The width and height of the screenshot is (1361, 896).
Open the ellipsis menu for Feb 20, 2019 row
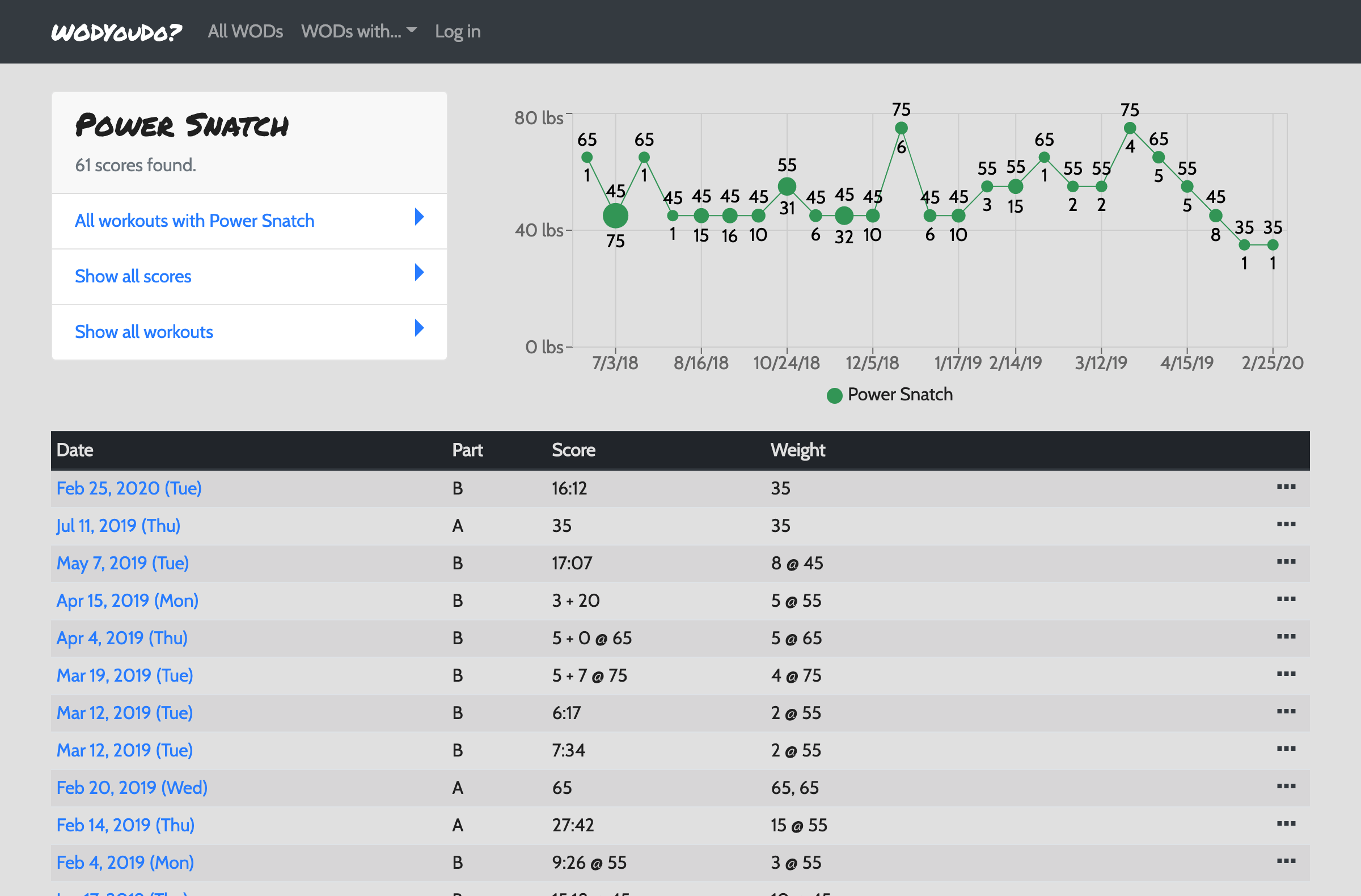pos(1286,786)
